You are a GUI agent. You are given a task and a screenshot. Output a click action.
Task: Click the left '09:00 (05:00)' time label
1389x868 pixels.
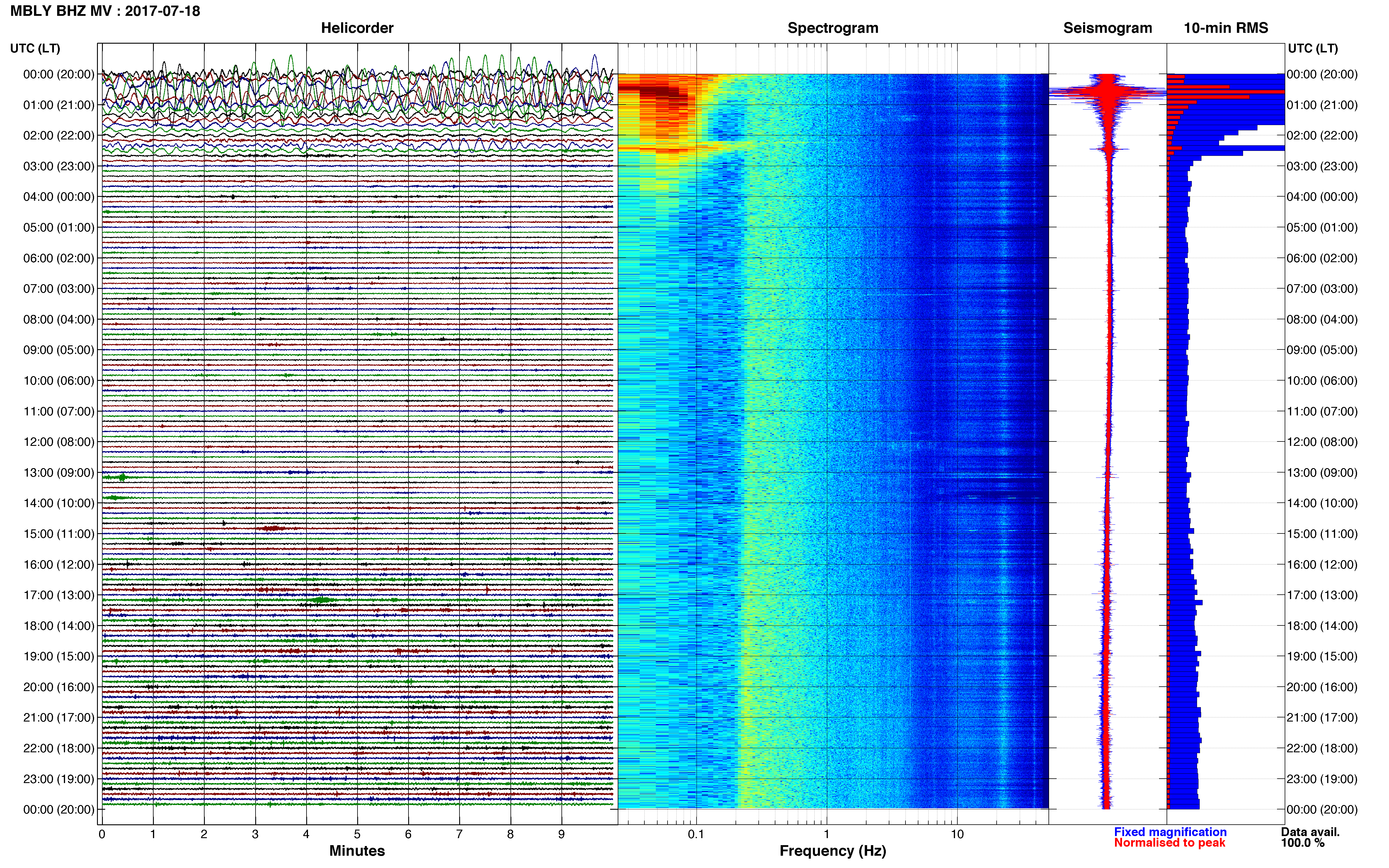point(59,350)
